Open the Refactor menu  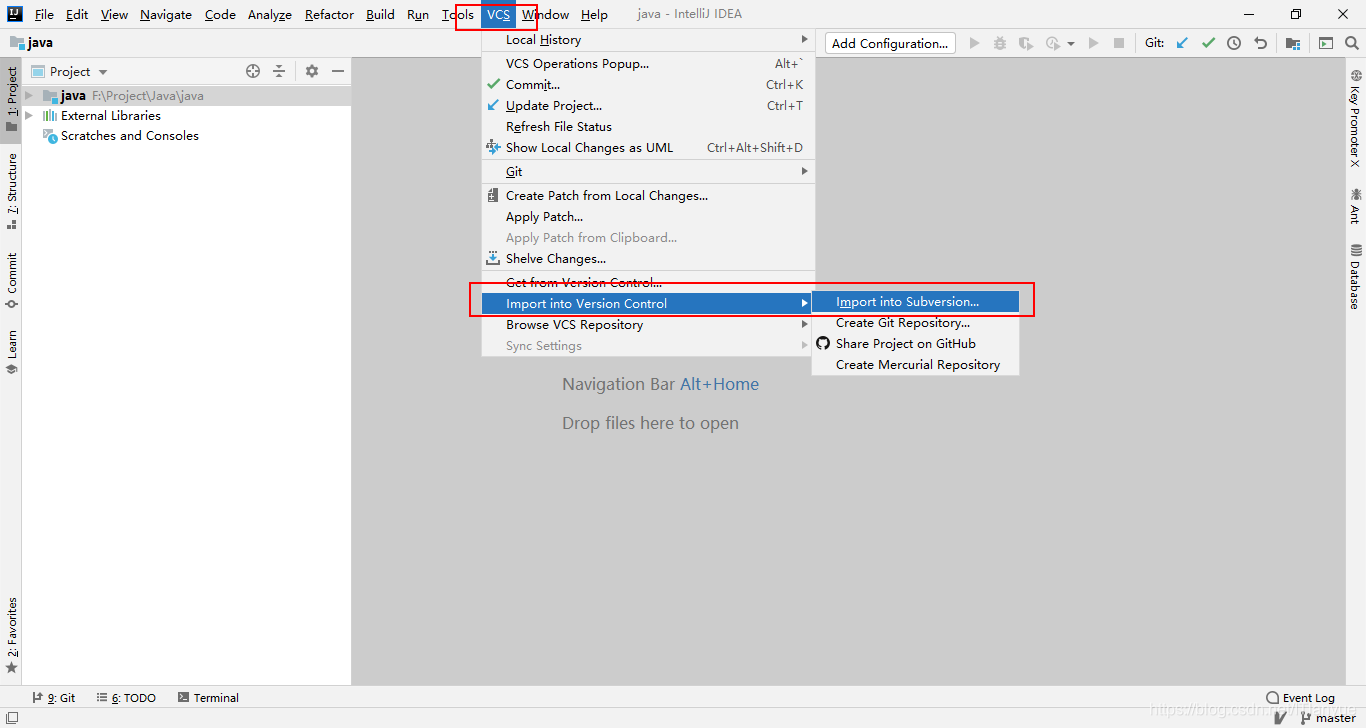pos(329,14)
